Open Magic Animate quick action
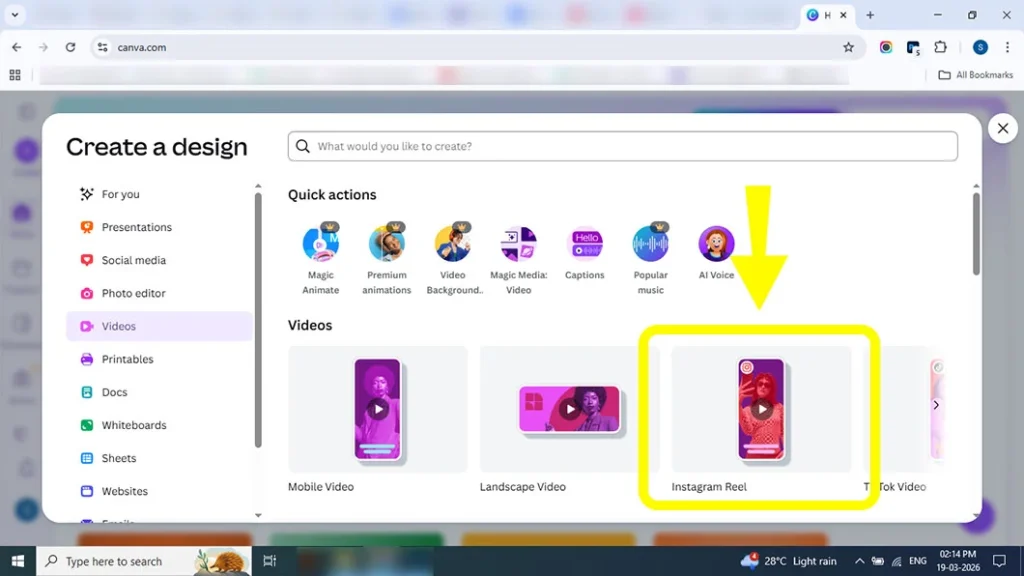 coord(320,244)
